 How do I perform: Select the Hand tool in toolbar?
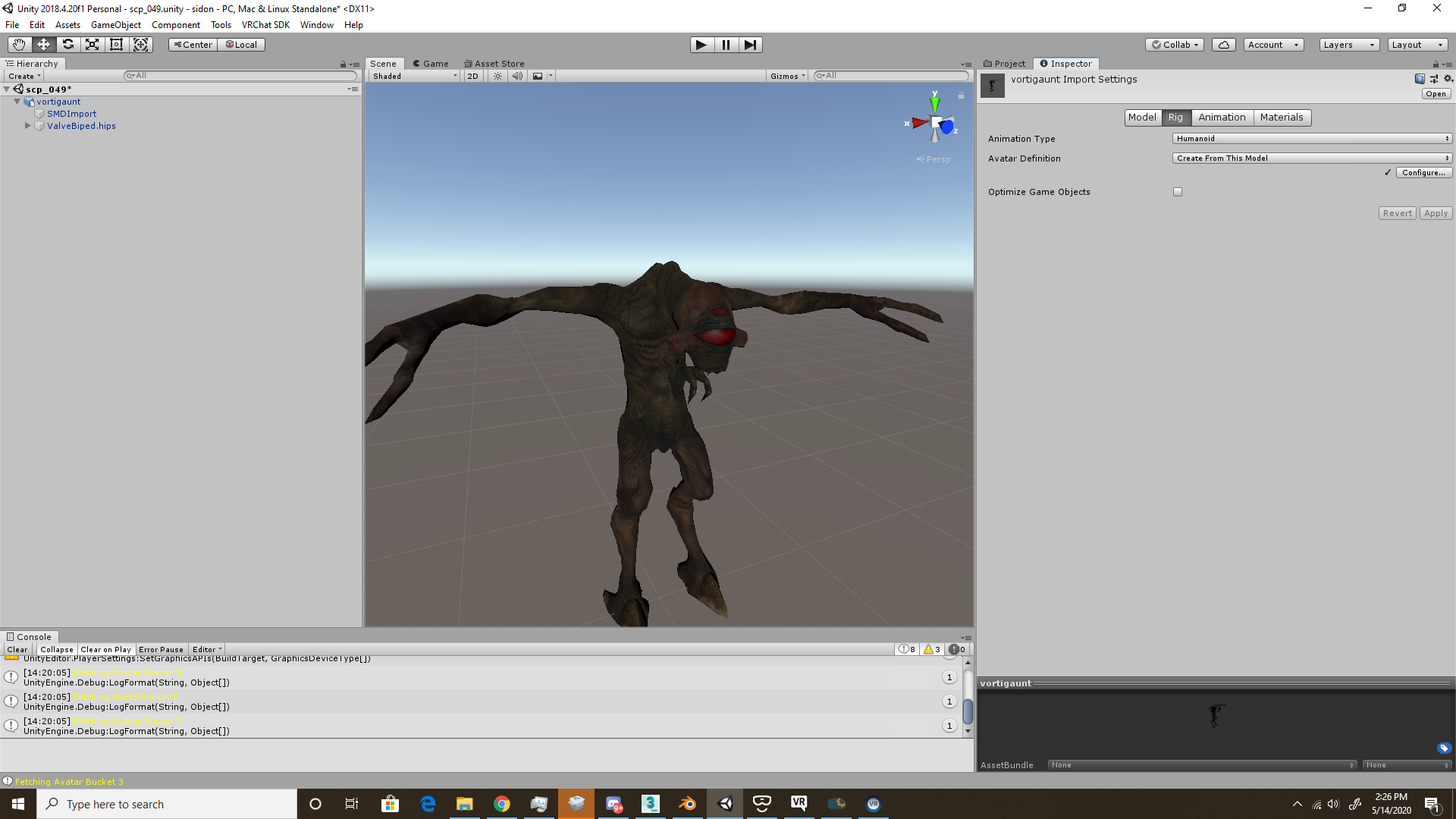pos(19,45)
